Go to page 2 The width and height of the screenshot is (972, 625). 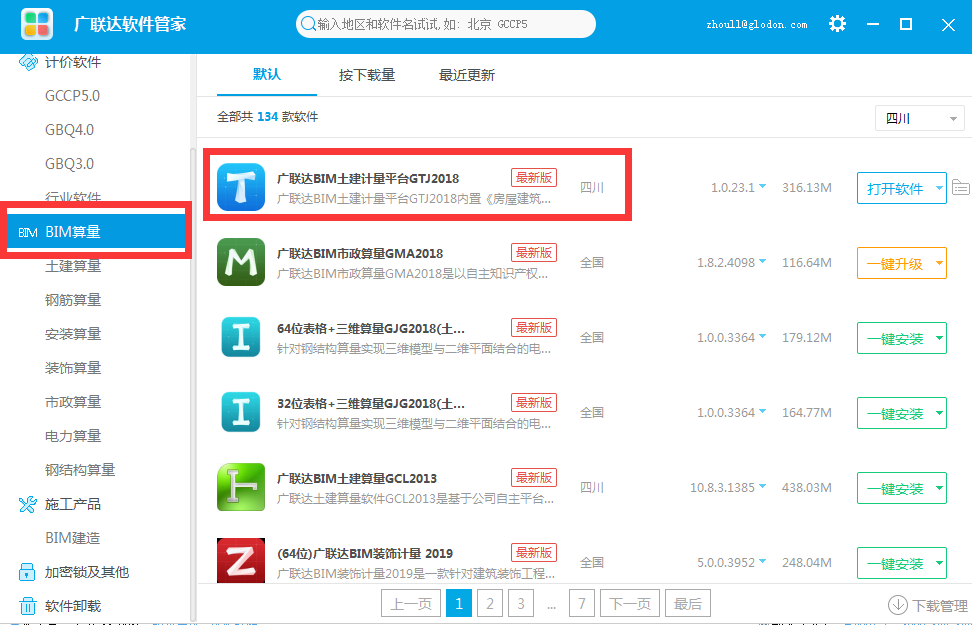click(x=490, y=603)
